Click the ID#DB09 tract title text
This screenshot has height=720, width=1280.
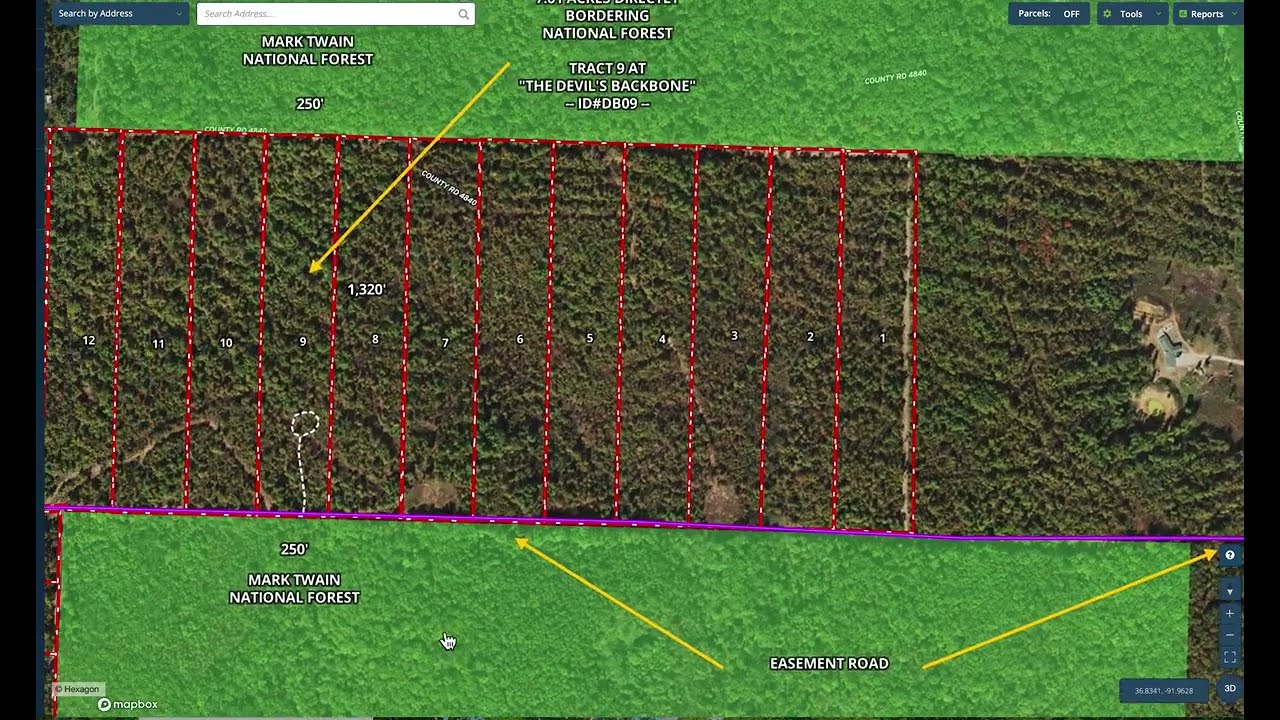pyautogui.click(x=607, y=103)
